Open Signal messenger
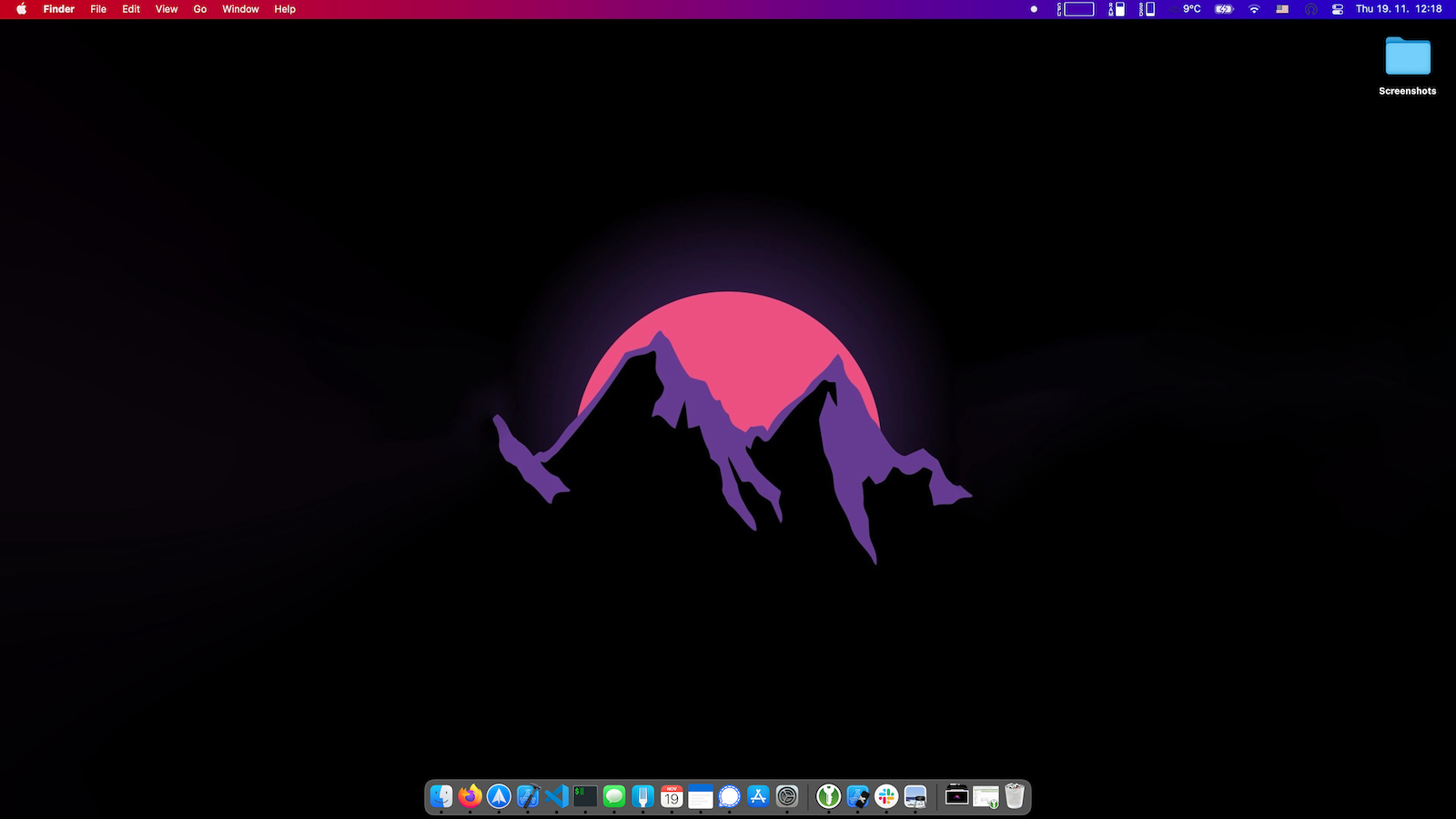1456x819 pixels. click(x=728, y=796)
